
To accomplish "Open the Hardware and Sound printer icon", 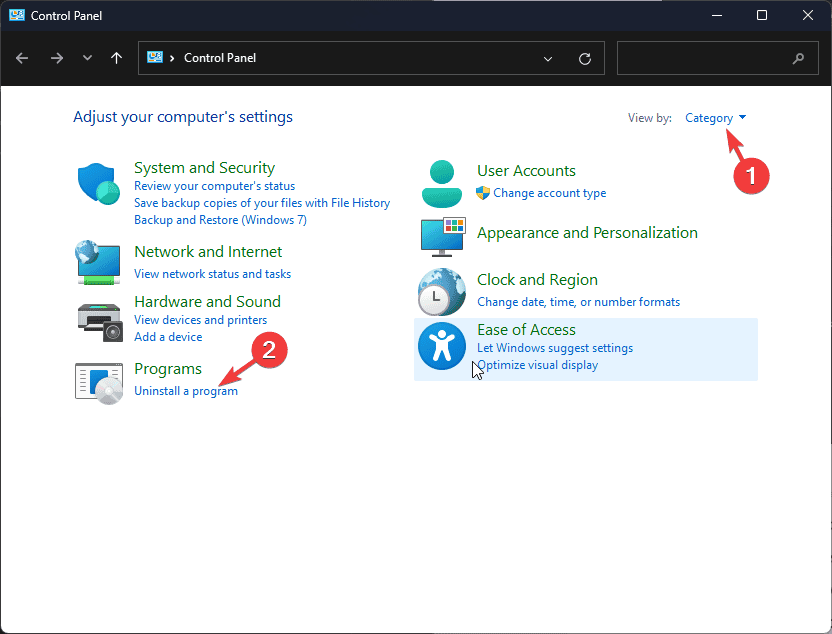I will coord(100,322).
